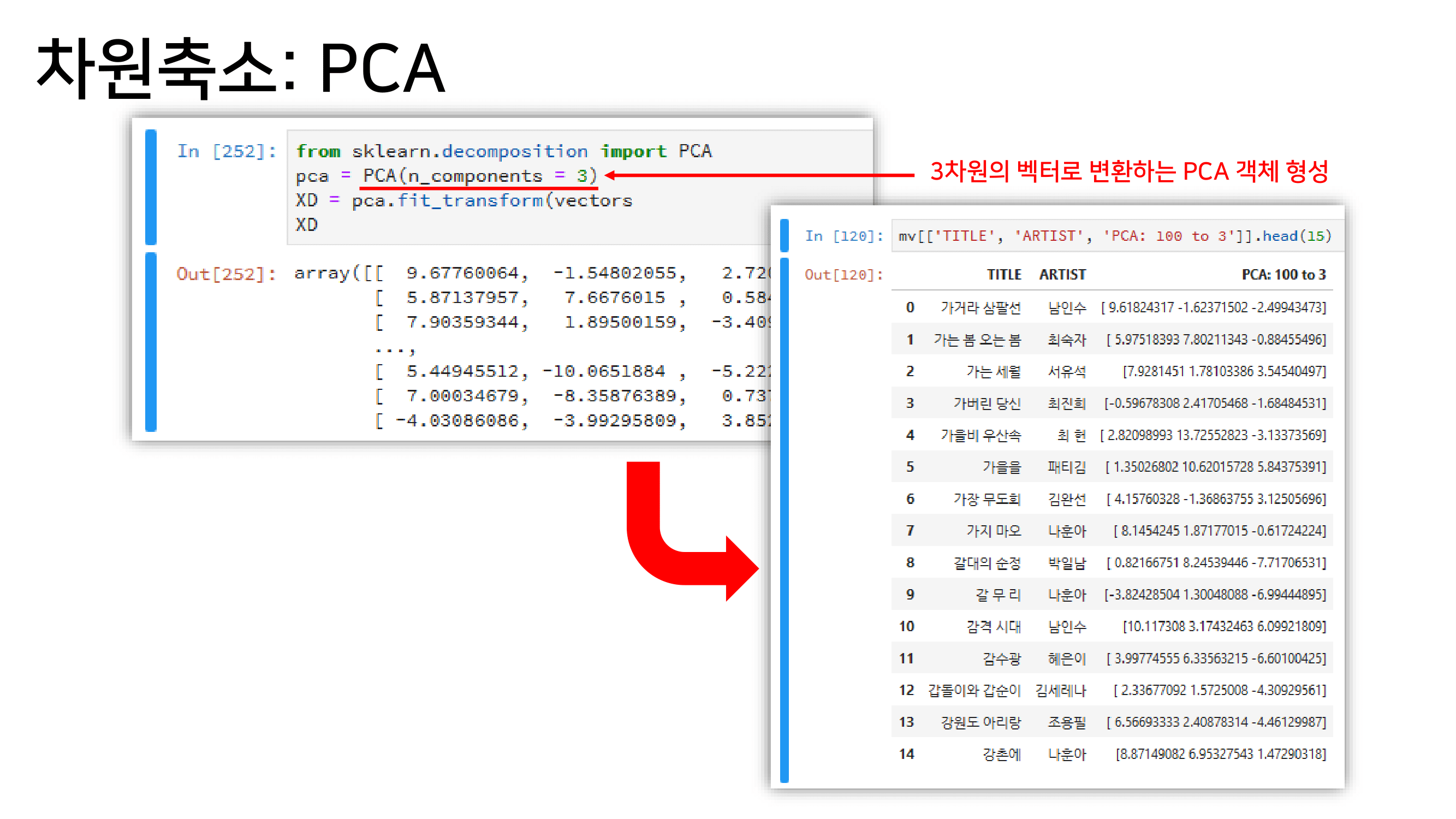Select row 5 with title 가을을
Screen dimensions: 1456x819
click(x=1001, y=467)
